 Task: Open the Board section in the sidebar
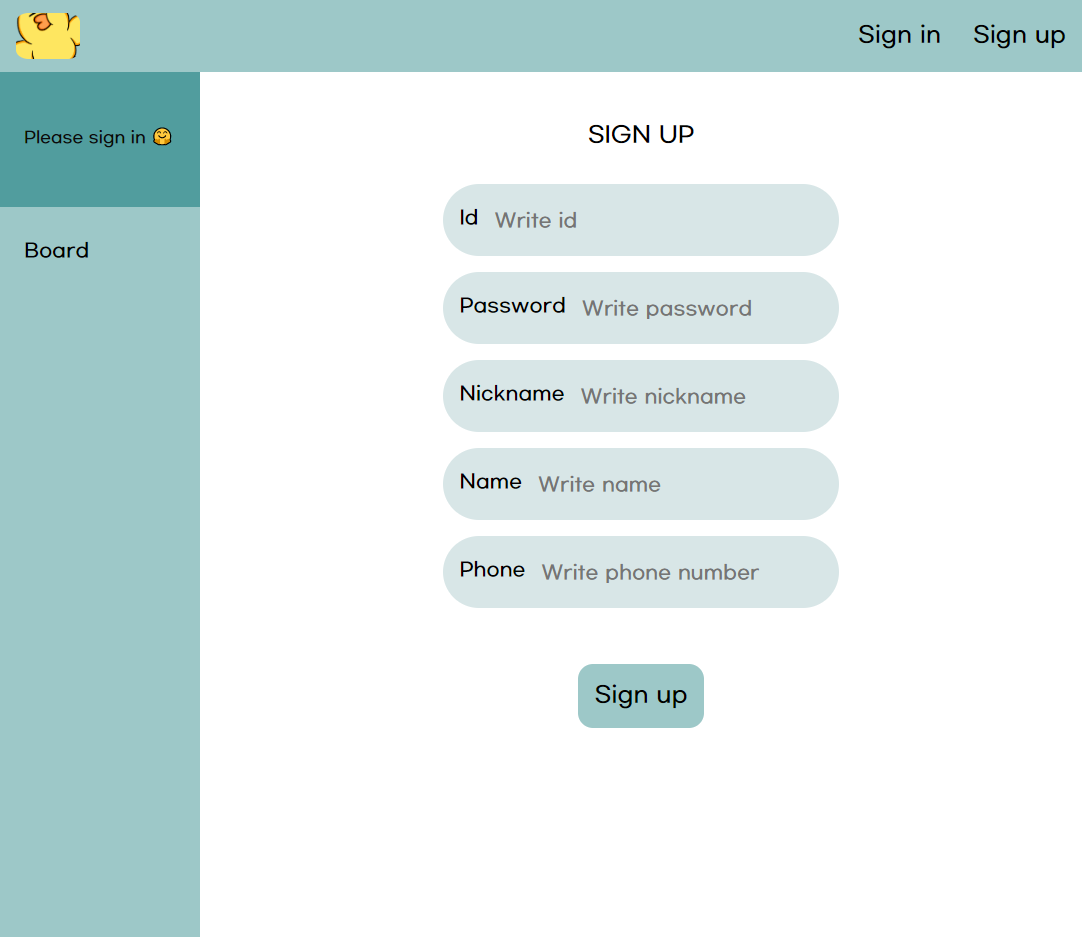tap(56, 250)
